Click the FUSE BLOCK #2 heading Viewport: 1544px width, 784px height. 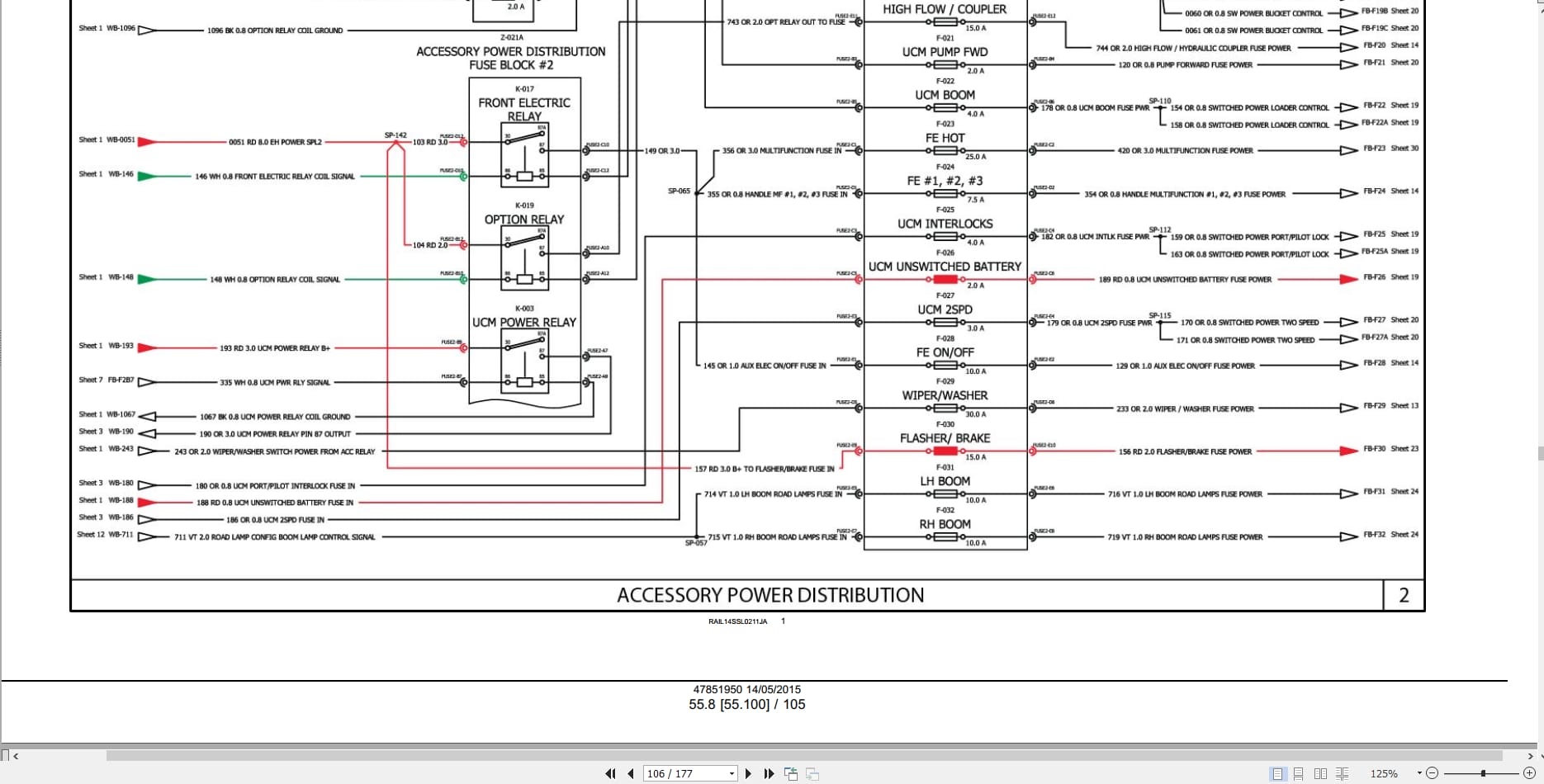[x=511, y=65]
